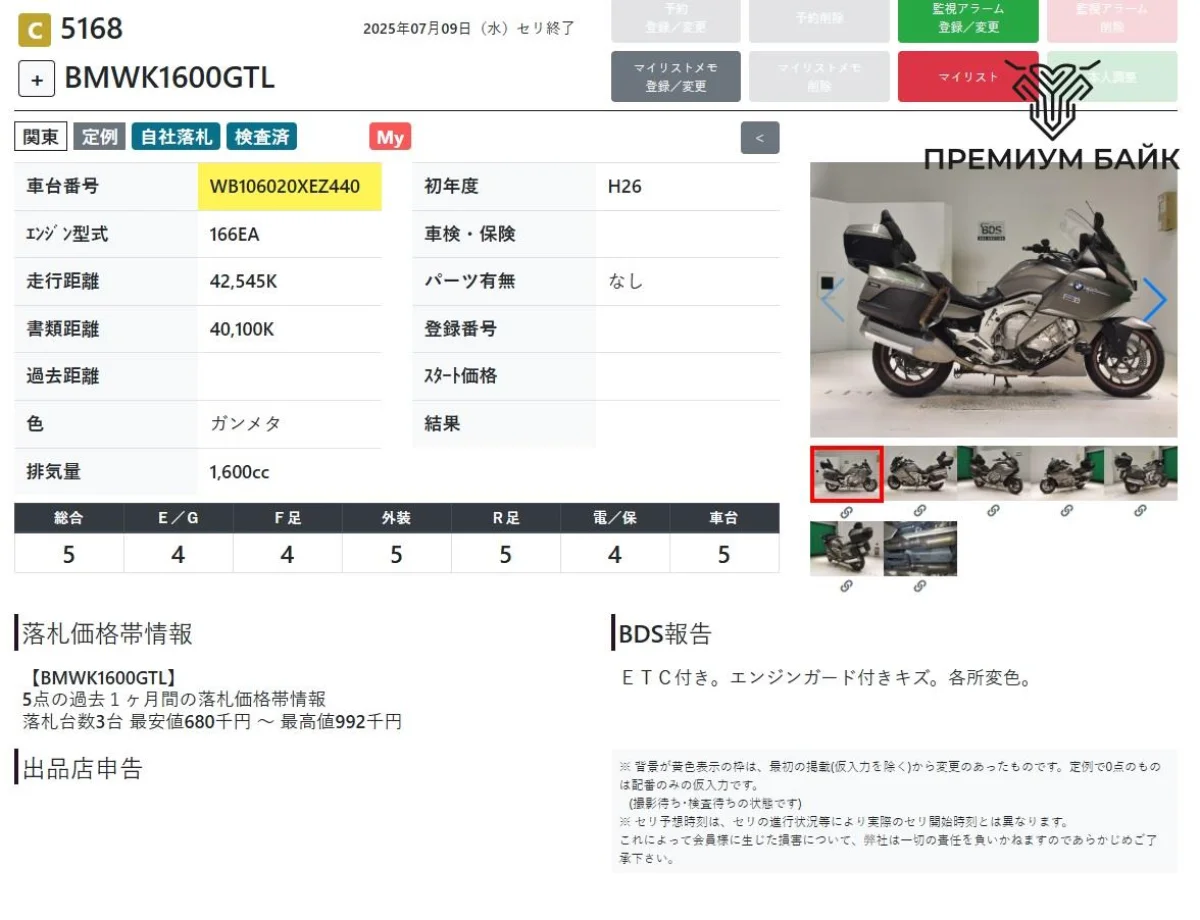Click the yellow highlighted chassis number field

pyautogui.click(x=289, y=187)
